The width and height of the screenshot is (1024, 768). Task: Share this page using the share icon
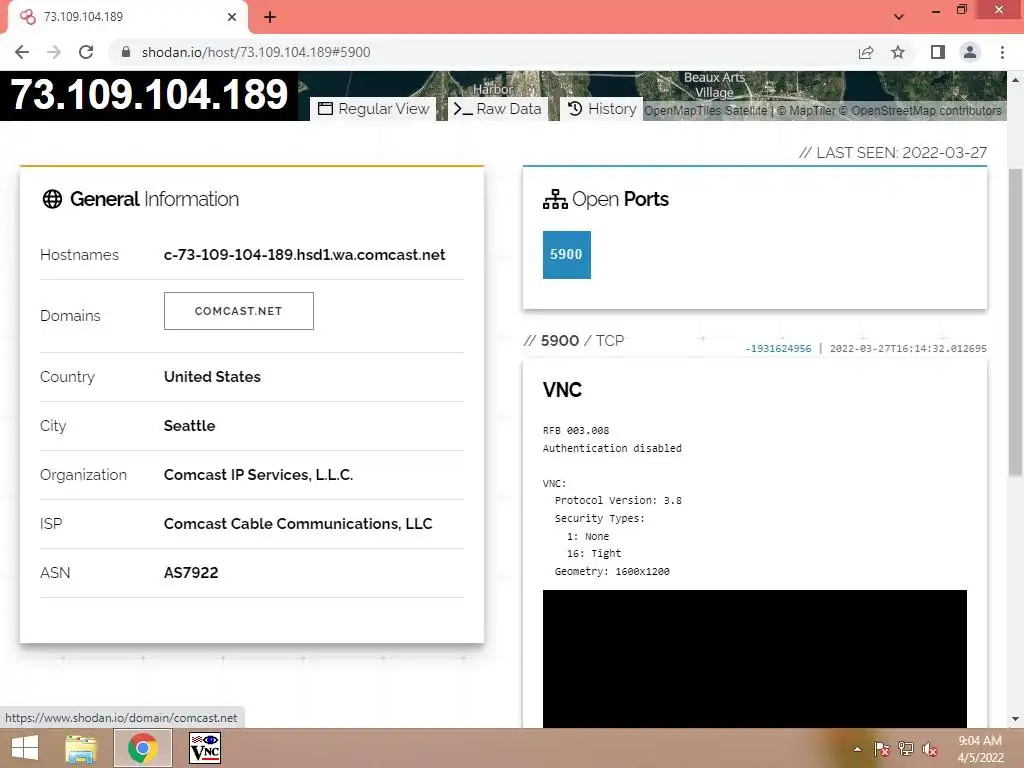(x=866, y=52)
